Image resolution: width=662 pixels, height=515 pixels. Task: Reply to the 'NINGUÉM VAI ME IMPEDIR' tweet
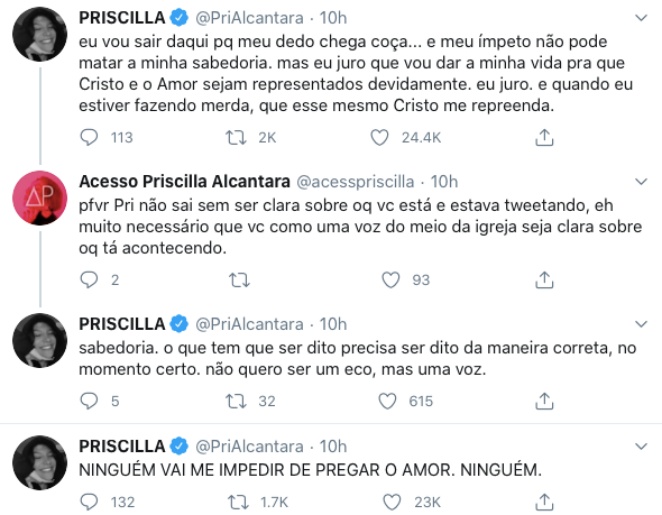90,502
